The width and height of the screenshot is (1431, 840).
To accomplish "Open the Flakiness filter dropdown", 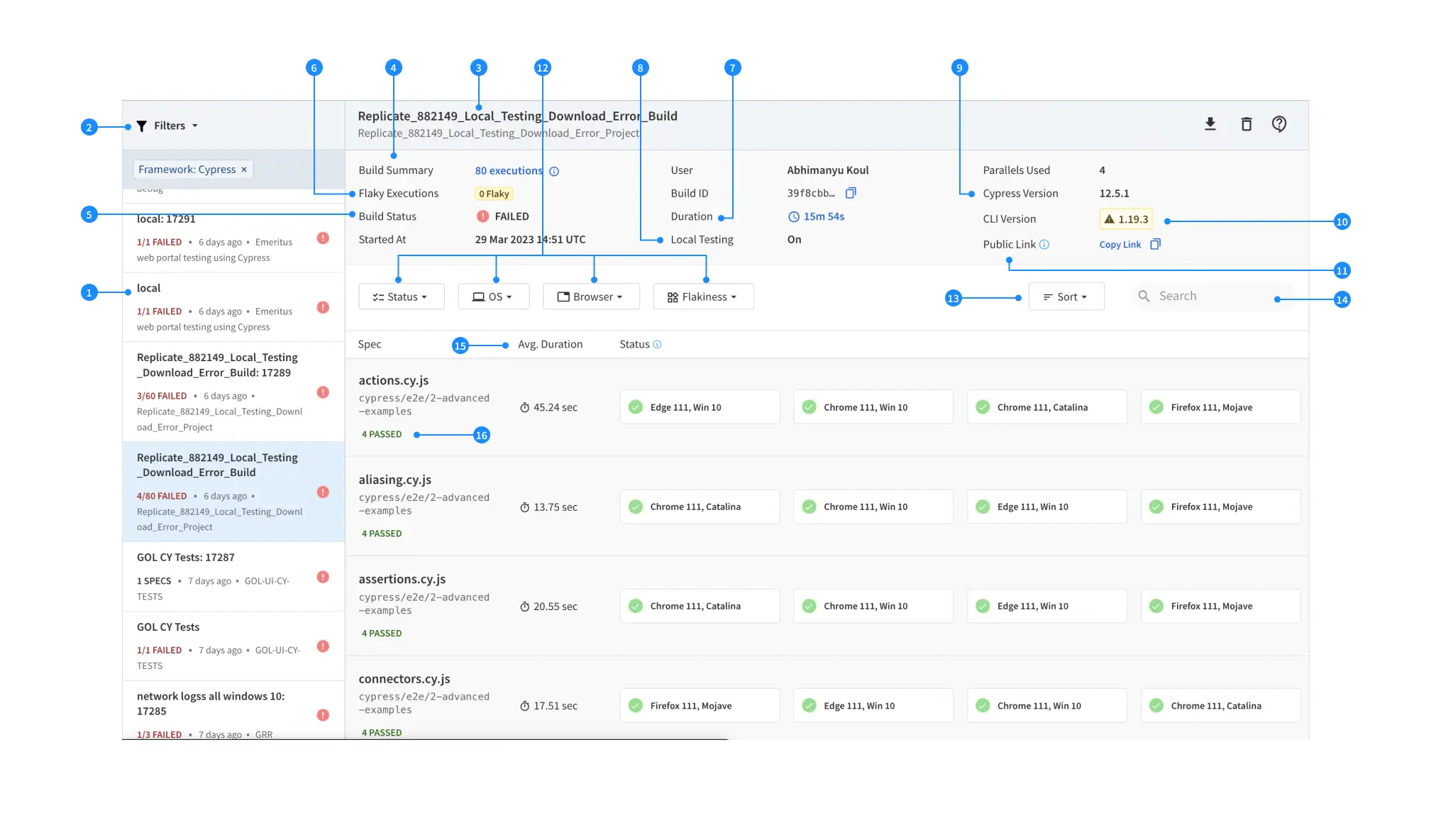I will 702,297.
